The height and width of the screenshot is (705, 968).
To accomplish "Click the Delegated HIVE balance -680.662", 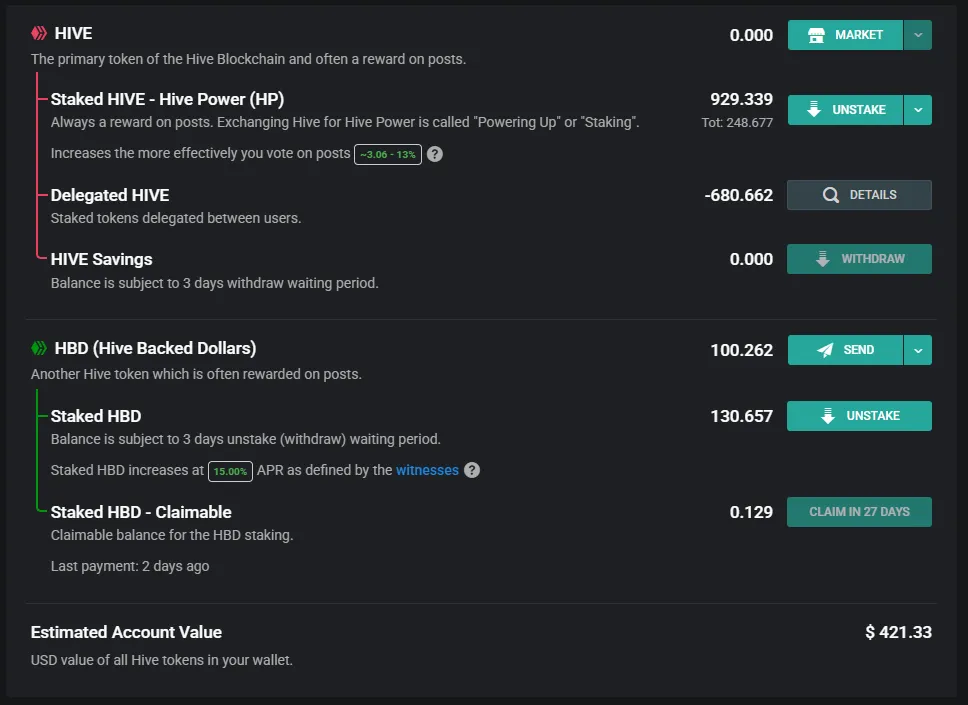I will click(x=738, y=195).
